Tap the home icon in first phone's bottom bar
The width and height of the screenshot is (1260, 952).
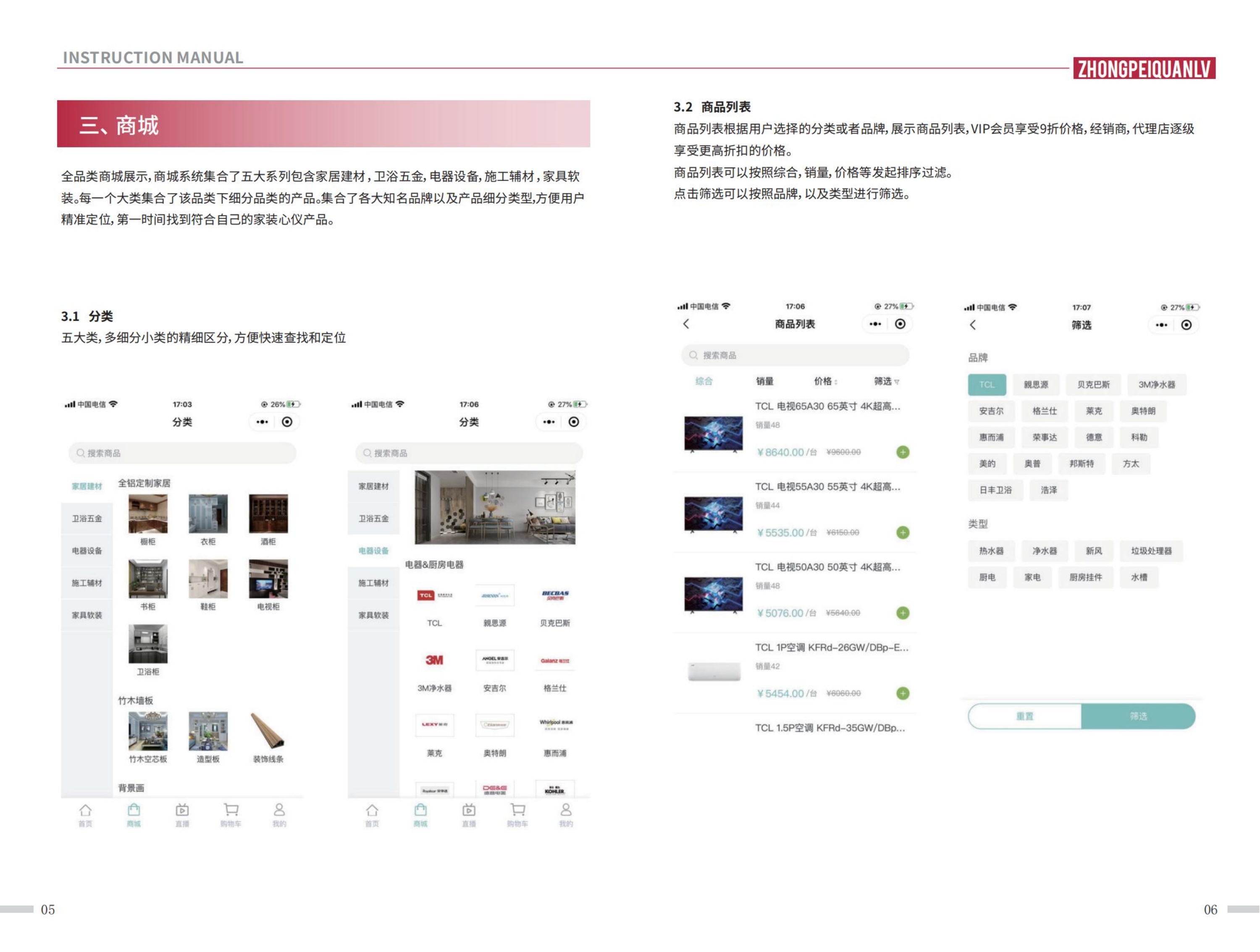click(x=85, y=810)
